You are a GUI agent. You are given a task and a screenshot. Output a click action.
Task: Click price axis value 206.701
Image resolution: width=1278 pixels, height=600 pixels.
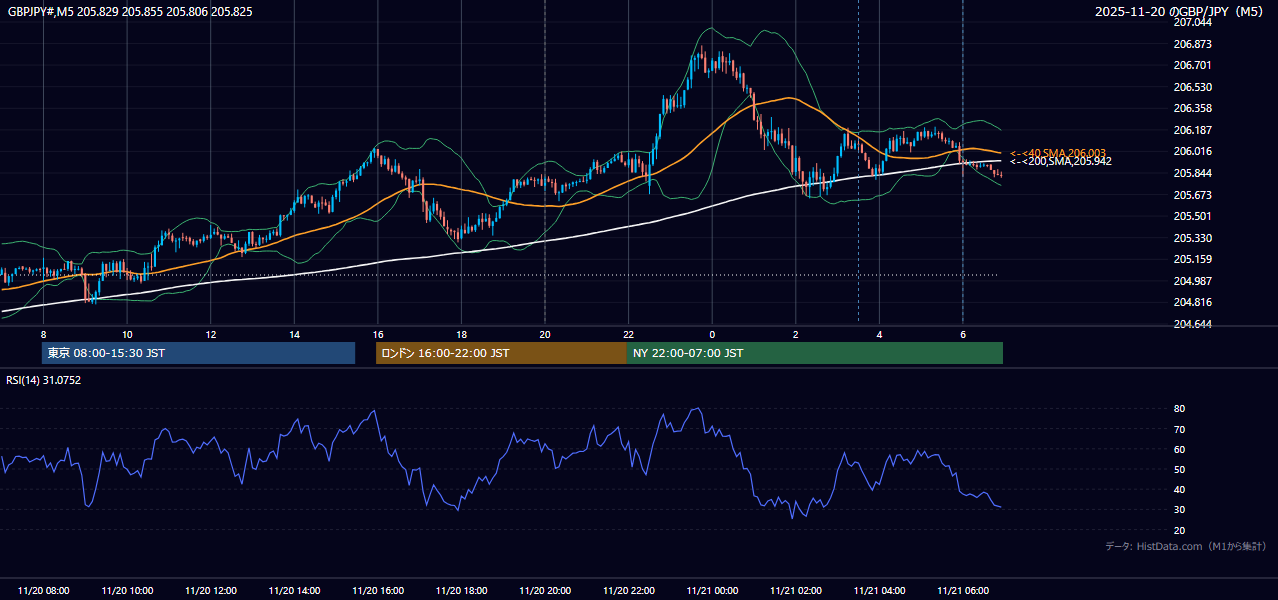pos(1193,65)
